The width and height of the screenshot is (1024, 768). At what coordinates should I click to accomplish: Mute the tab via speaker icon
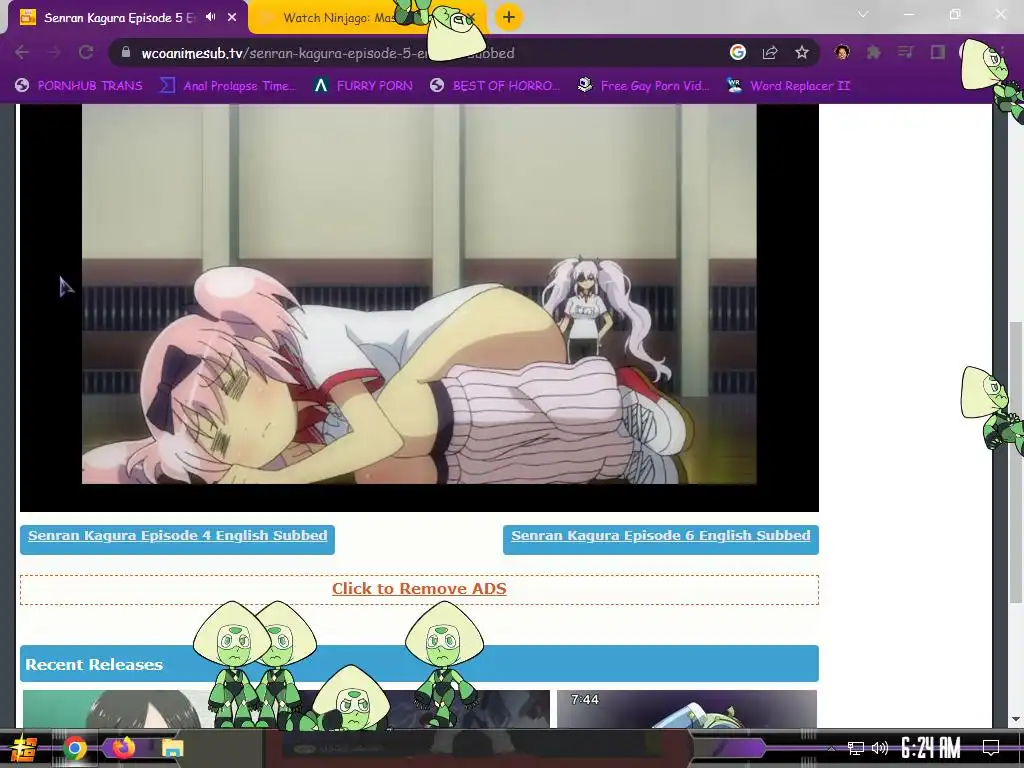point(210,17)
